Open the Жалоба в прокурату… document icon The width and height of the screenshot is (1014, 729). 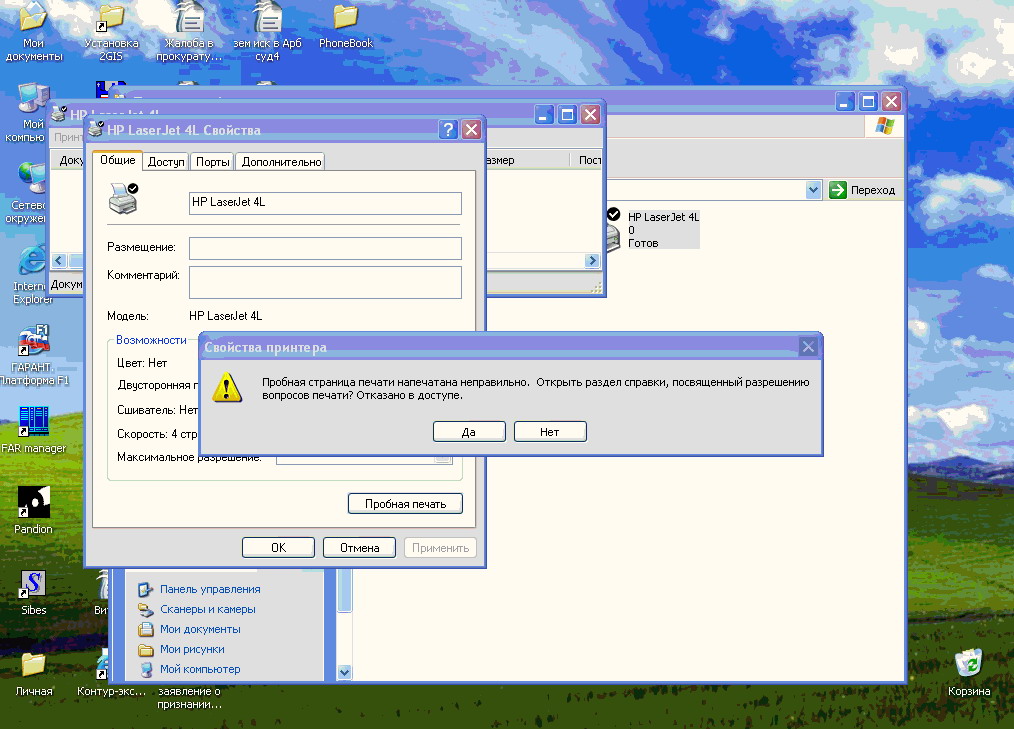pos(189,31)
